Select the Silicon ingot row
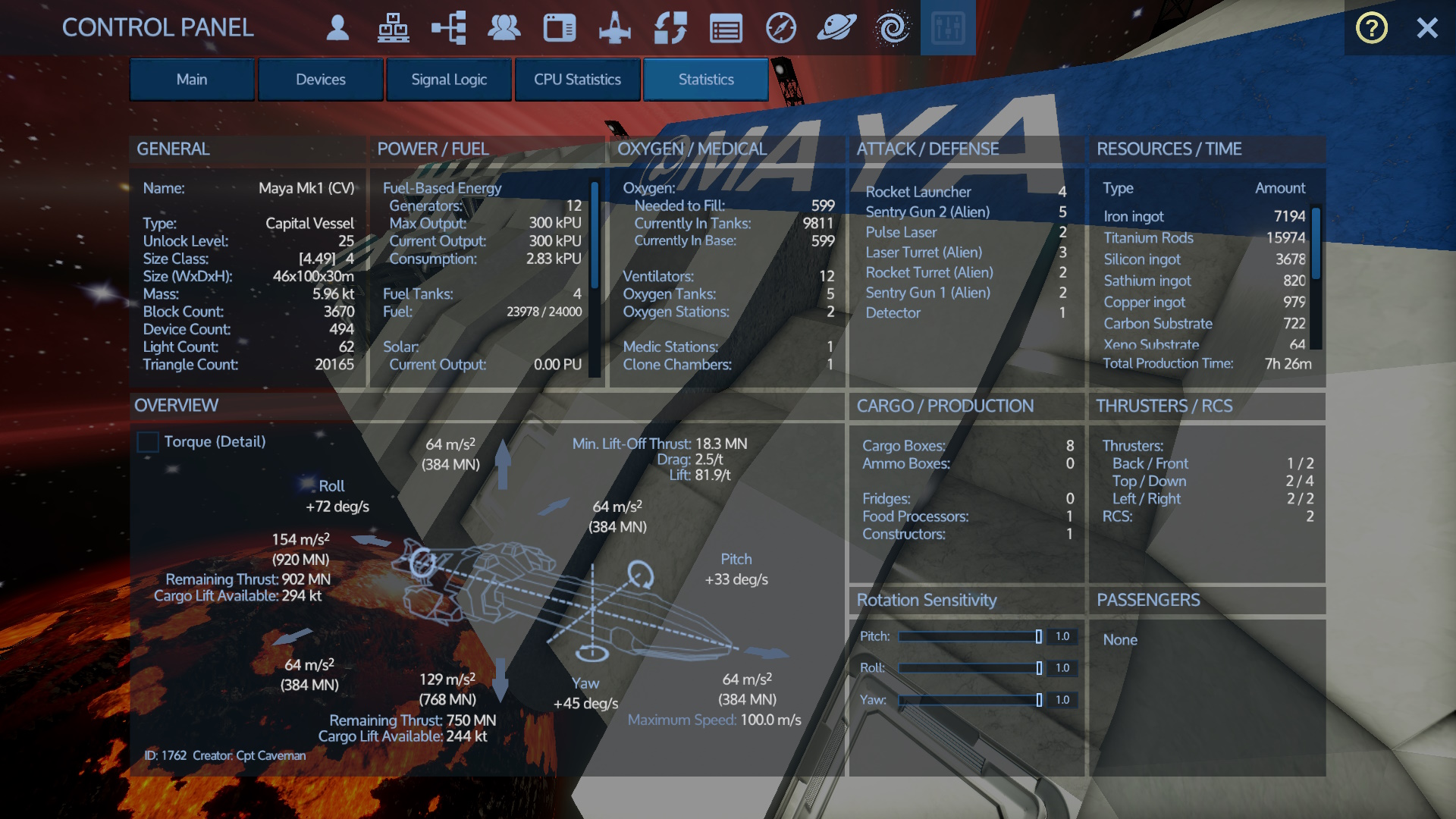1456x819 pixels. tap(1204, 259)
